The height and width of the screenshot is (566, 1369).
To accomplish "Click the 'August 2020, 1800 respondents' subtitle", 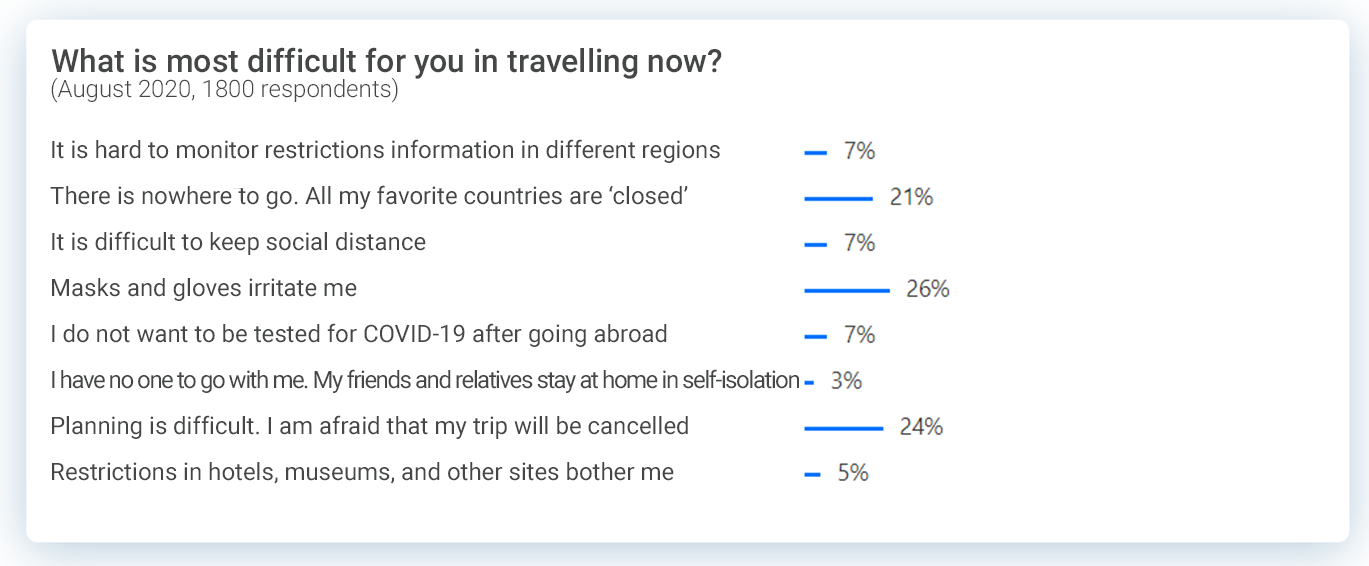I will coord(224,90).
